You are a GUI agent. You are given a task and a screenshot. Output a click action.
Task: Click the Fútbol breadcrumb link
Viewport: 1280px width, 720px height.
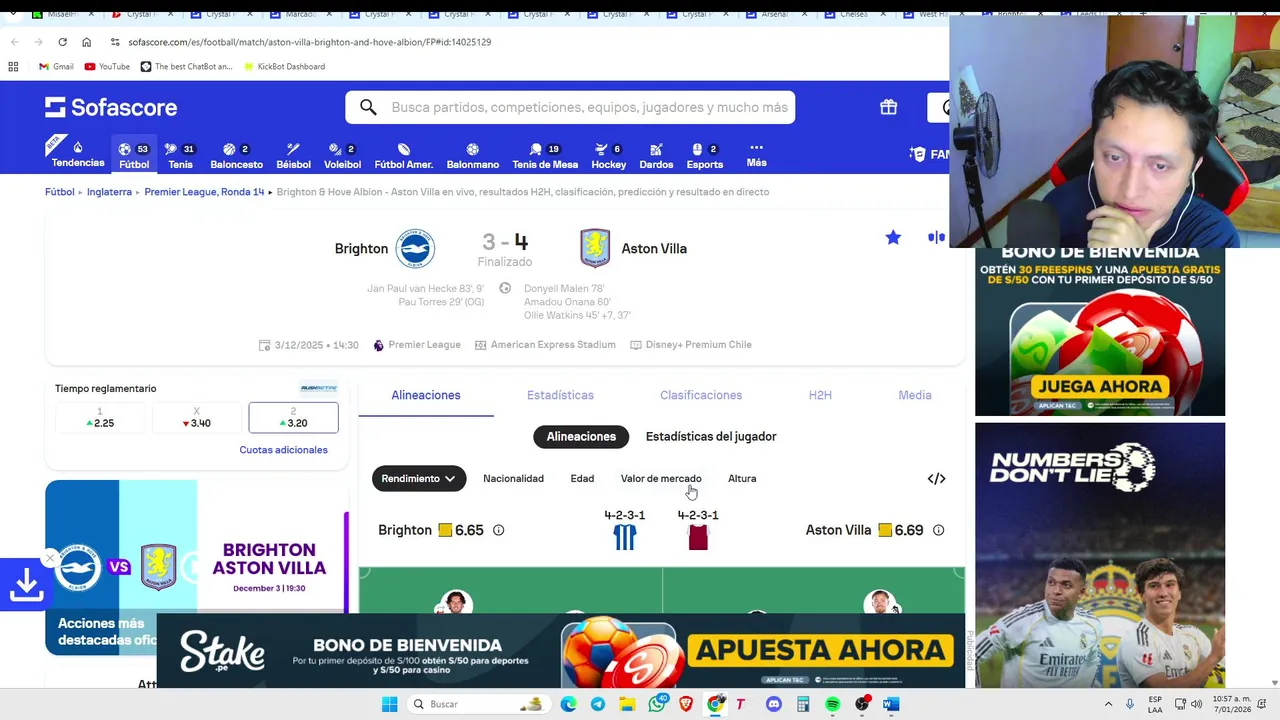tap(60, 192)
